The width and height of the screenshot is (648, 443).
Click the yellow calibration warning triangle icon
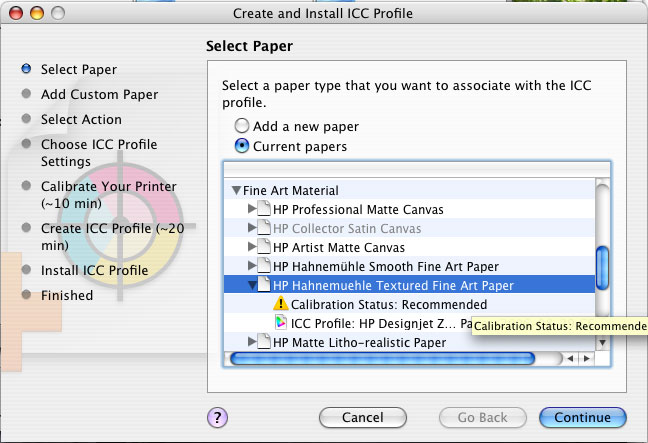281,304
